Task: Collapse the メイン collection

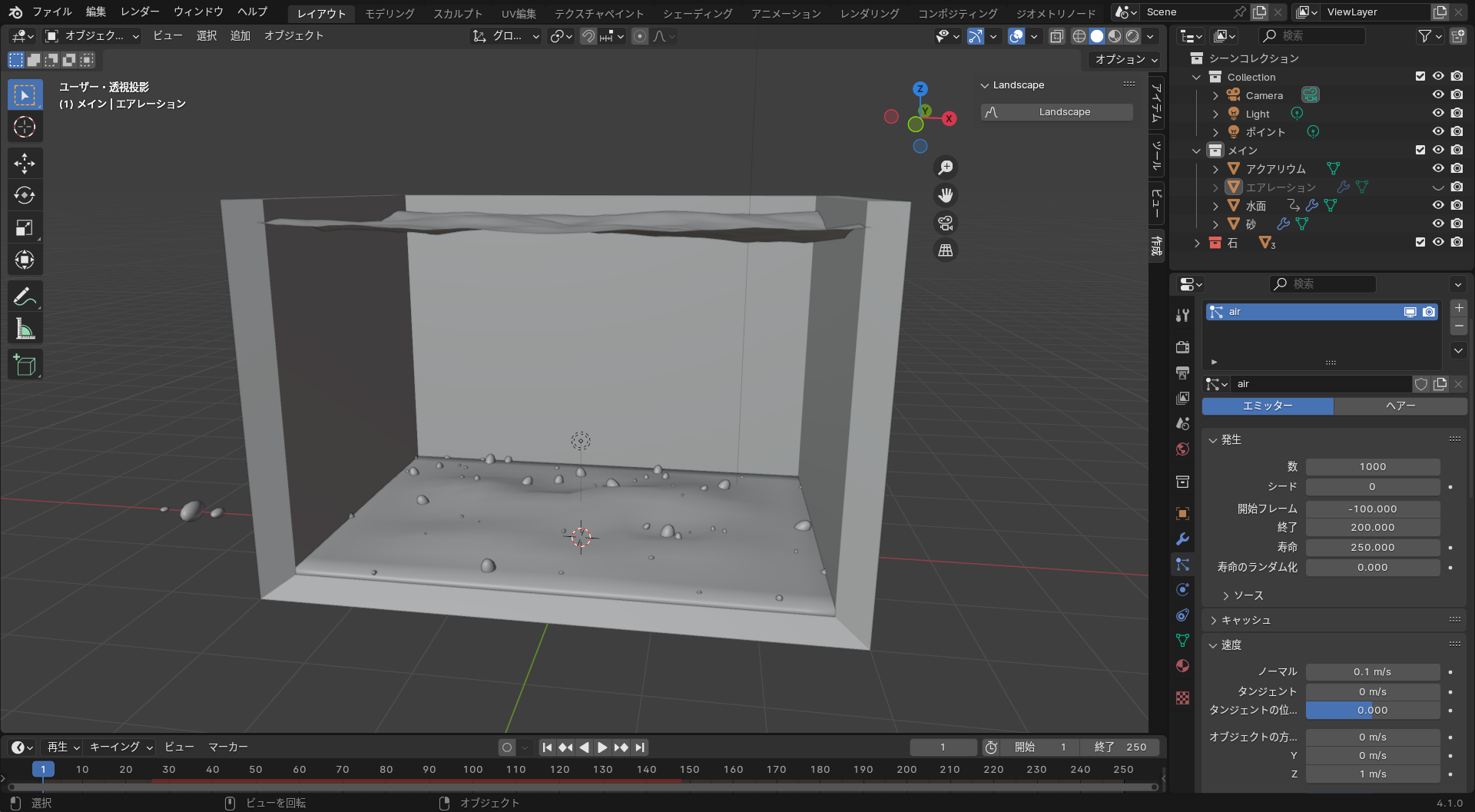Action: point(1197,151)
